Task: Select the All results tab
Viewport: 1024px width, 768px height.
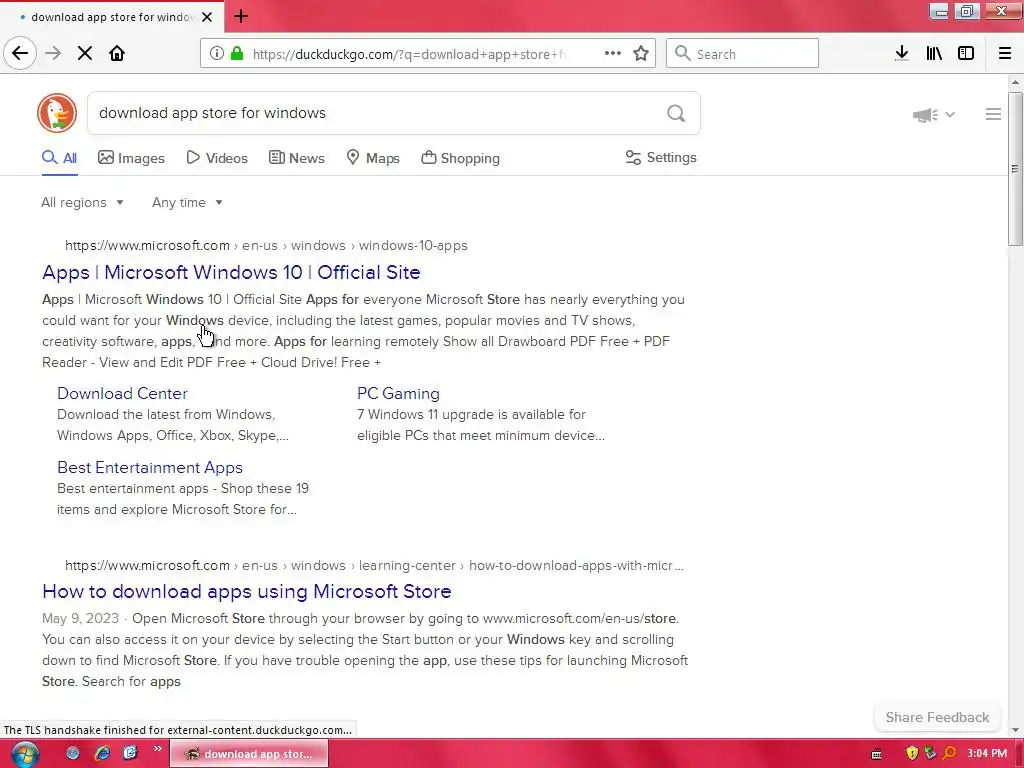Action: (x=59, y=158)
